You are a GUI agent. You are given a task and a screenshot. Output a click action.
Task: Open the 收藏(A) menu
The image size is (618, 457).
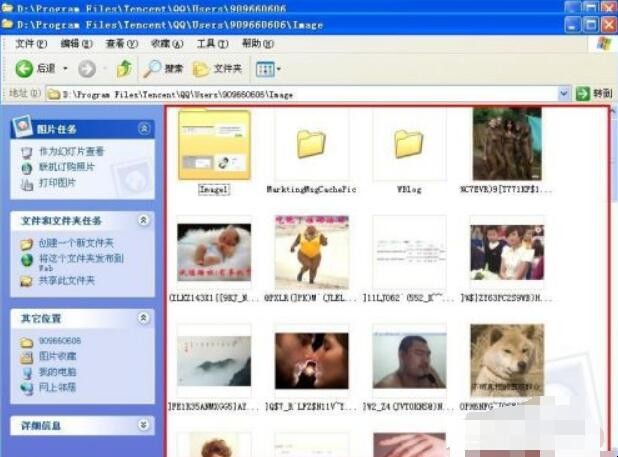pos(167,43)
